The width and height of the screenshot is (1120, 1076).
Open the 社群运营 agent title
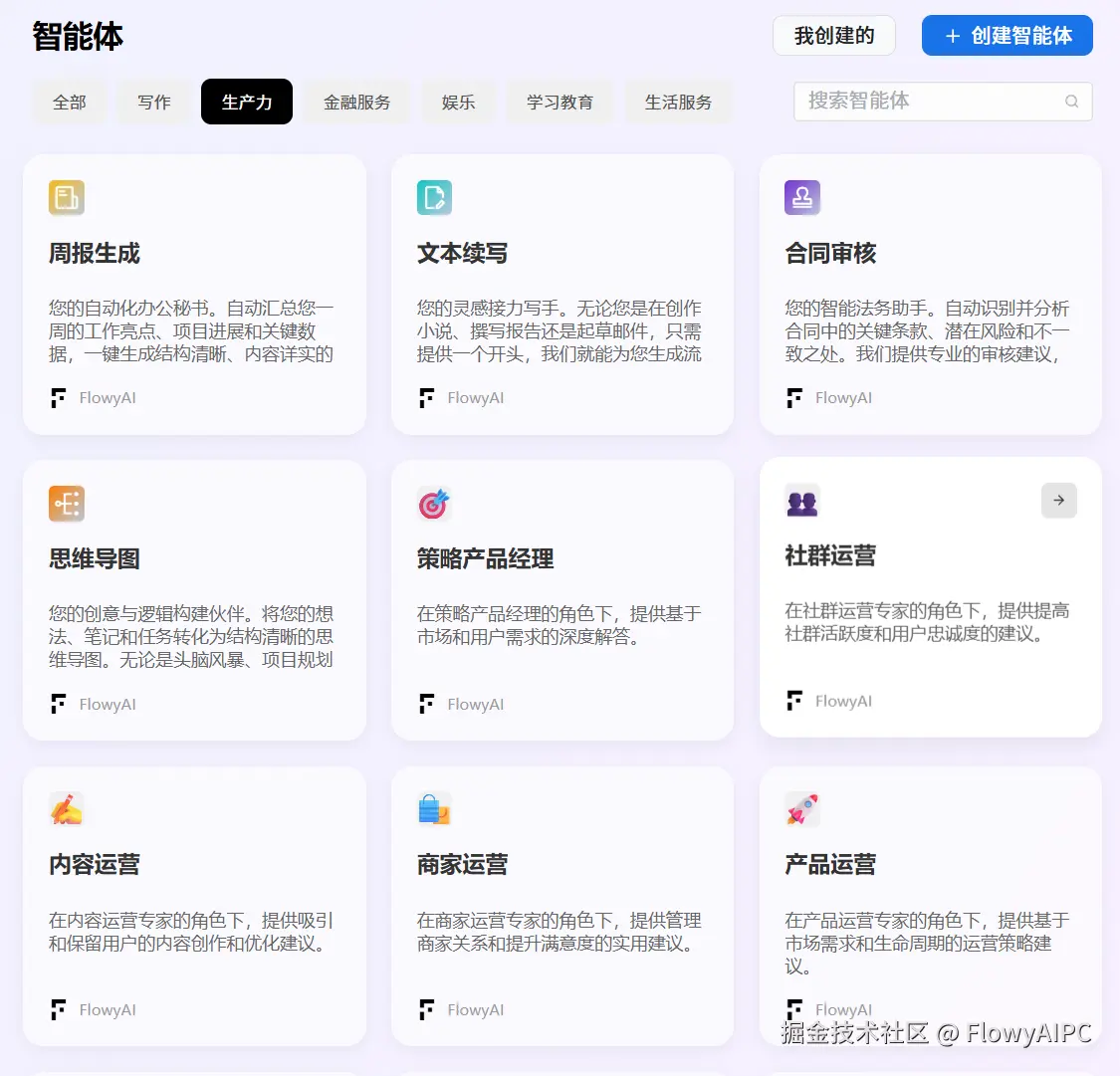(x=830, y=556)
